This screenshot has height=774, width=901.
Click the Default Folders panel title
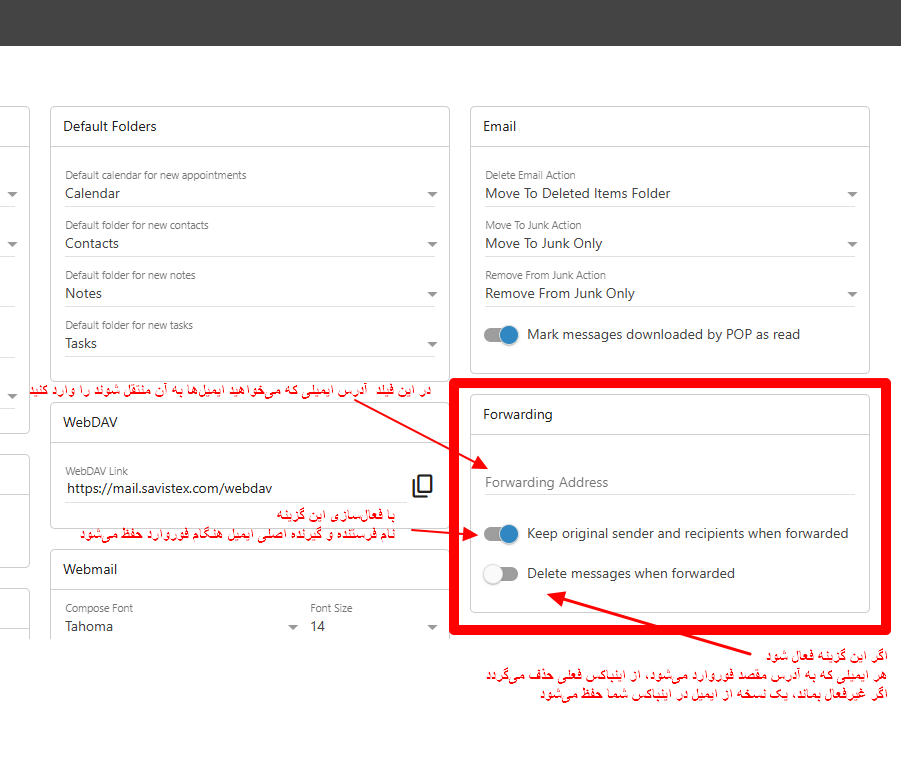pos(110,126)
